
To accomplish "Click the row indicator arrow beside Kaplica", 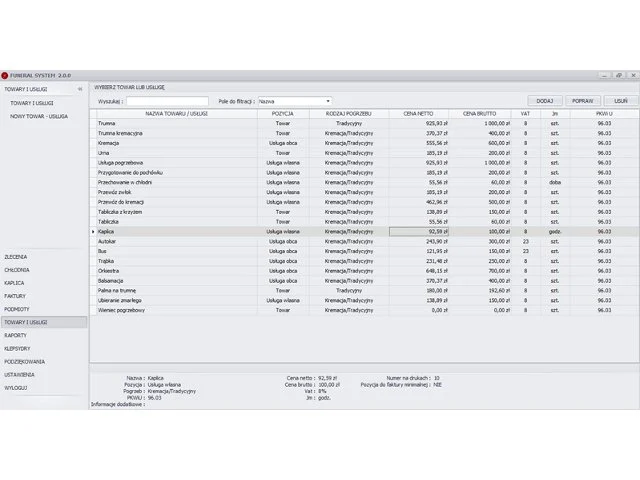I will click(x=93, y=232).
